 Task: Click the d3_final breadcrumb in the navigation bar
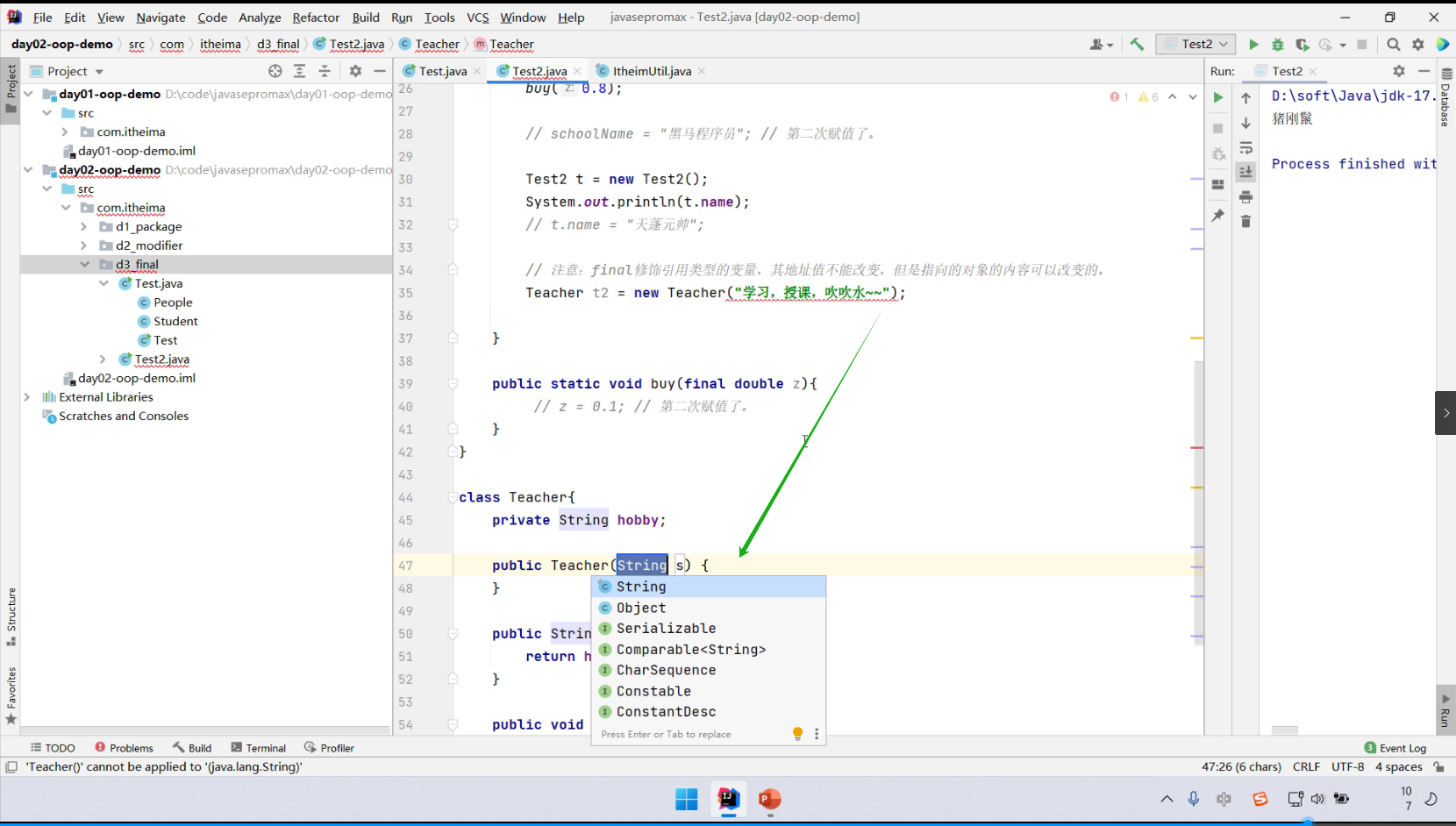pos(278,45)
